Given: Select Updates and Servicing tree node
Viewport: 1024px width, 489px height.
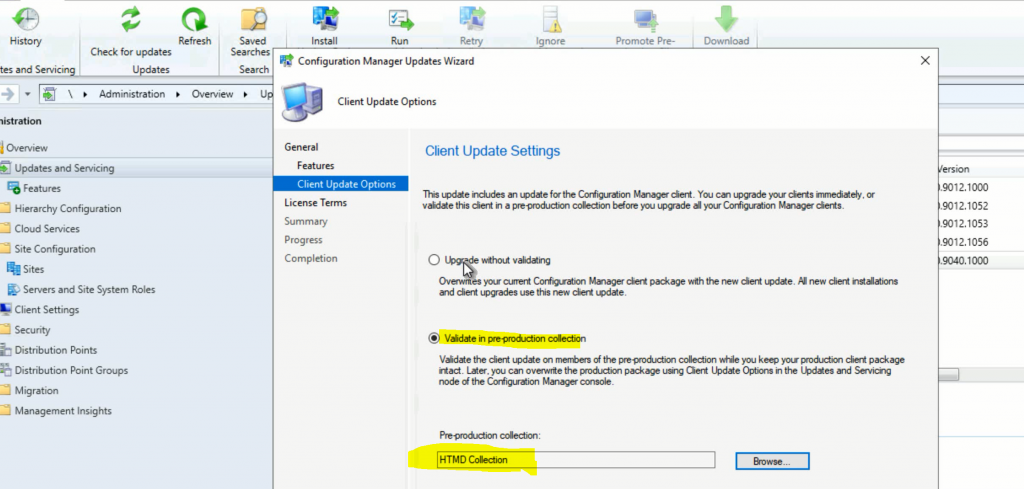Looking at the screenshot, I should (64, 168).
